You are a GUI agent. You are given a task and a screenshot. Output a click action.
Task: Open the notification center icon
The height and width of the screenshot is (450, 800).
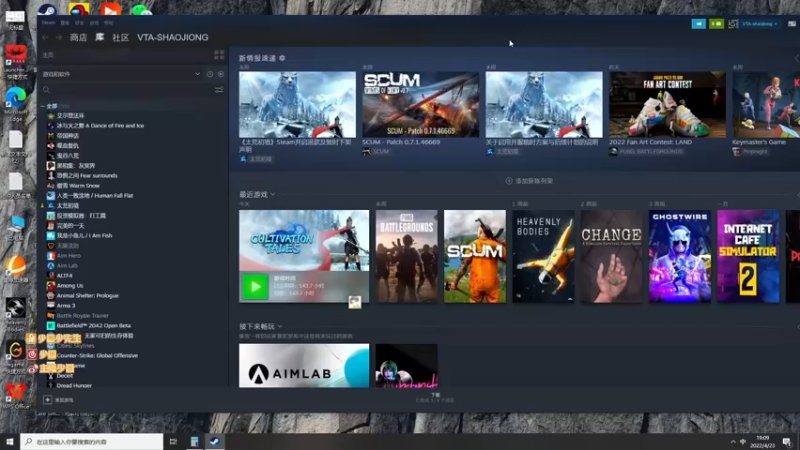click(x=787, y=442)
